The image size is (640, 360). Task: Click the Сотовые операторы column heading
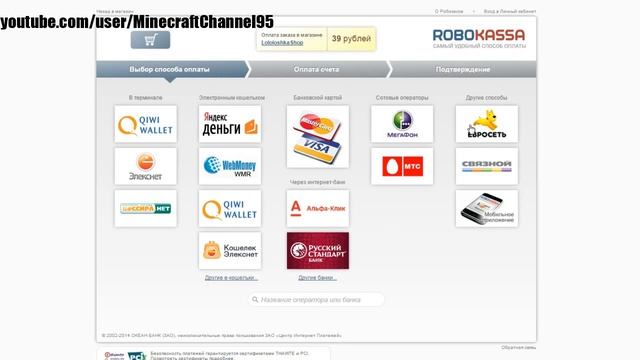click(x=402, y=98)
